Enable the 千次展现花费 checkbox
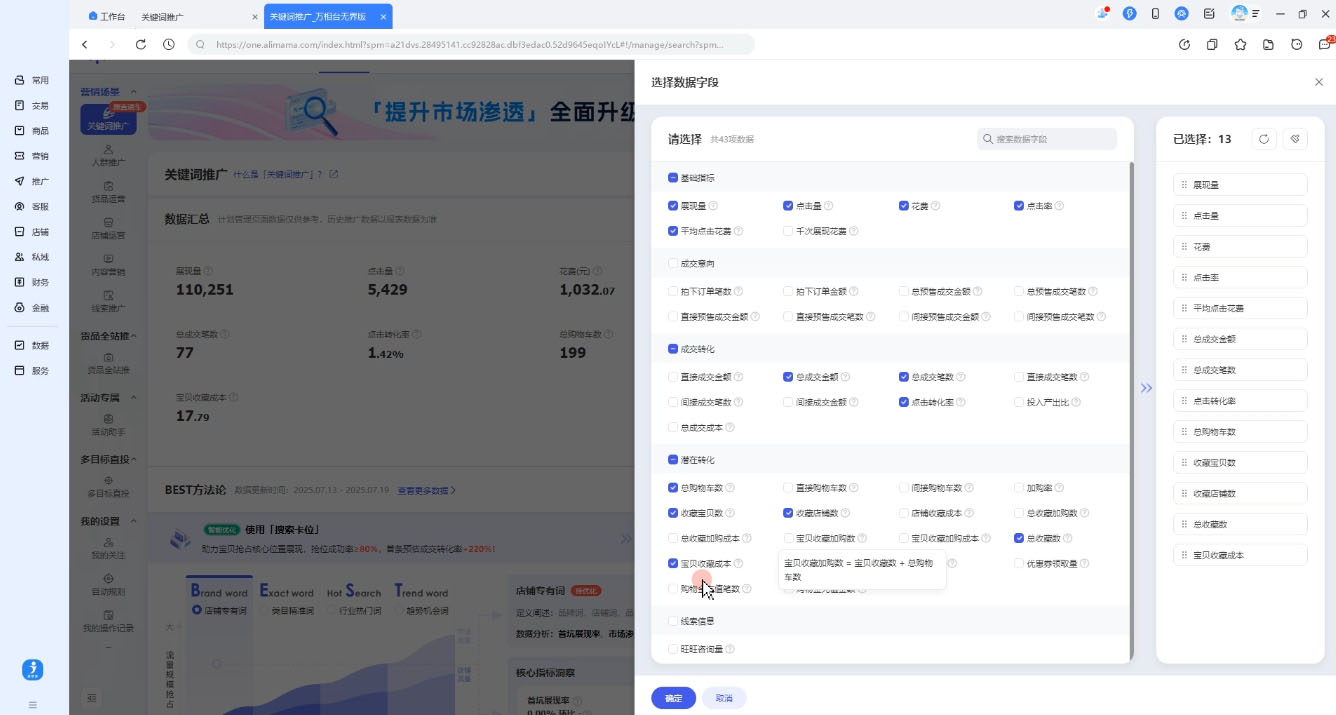The image size is (1336, 715). (x=788, y=230)
